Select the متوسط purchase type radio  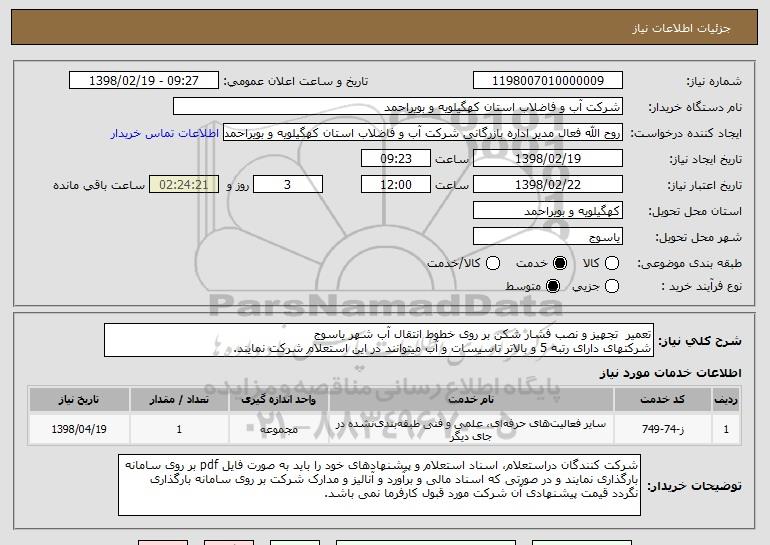(x=552, y=286)
